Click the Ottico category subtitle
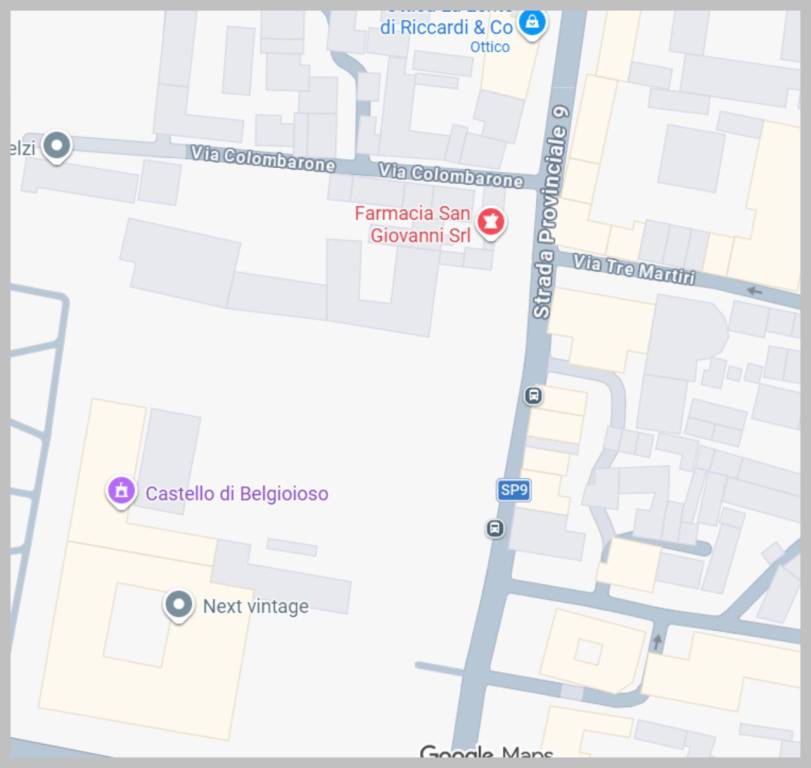Image resolution: width=811 pixels, height=768 pixels. [490, 47]
